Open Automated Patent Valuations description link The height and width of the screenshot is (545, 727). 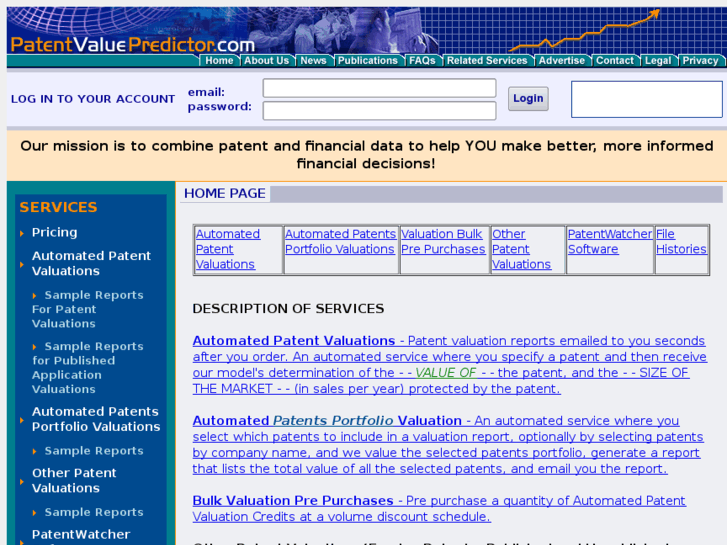pyautogui.click(x=450, y=365)
